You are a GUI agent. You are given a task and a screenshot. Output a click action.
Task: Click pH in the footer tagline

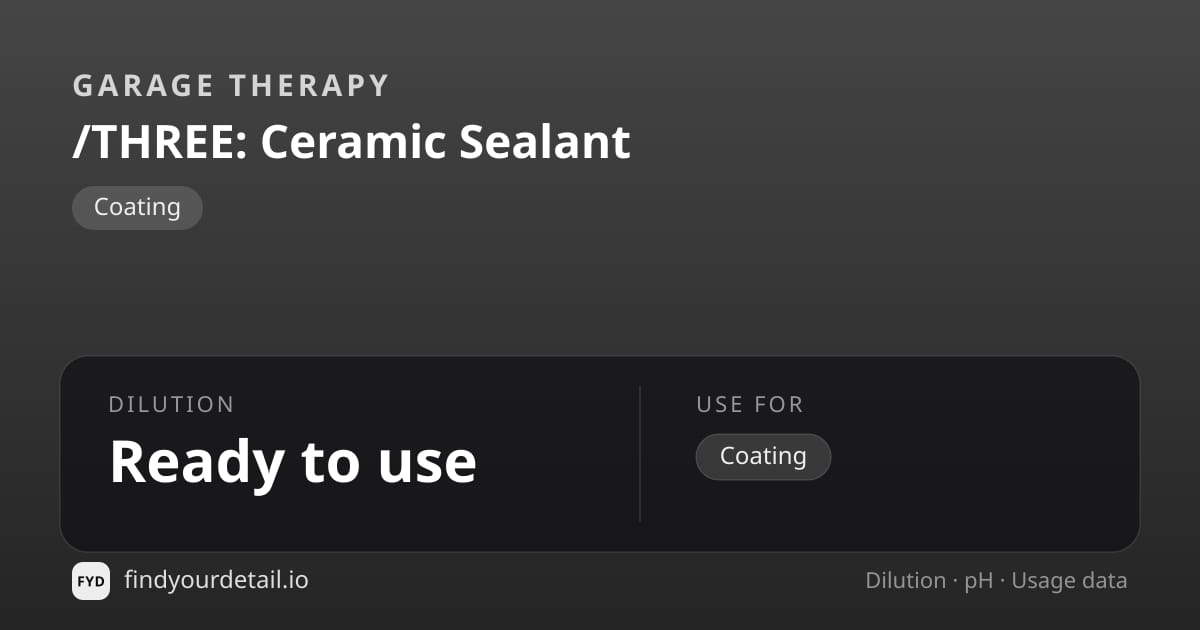[x=978, y=582]
